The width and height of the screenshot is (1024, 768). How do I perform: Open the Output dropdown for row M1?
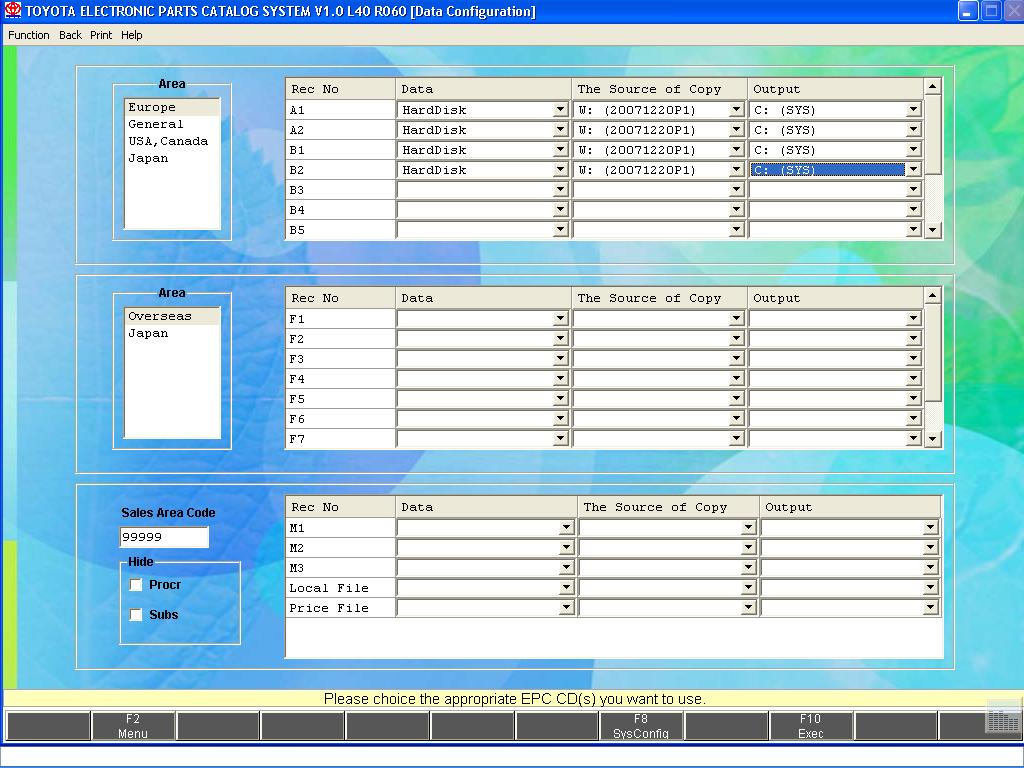tap(931, 528)
